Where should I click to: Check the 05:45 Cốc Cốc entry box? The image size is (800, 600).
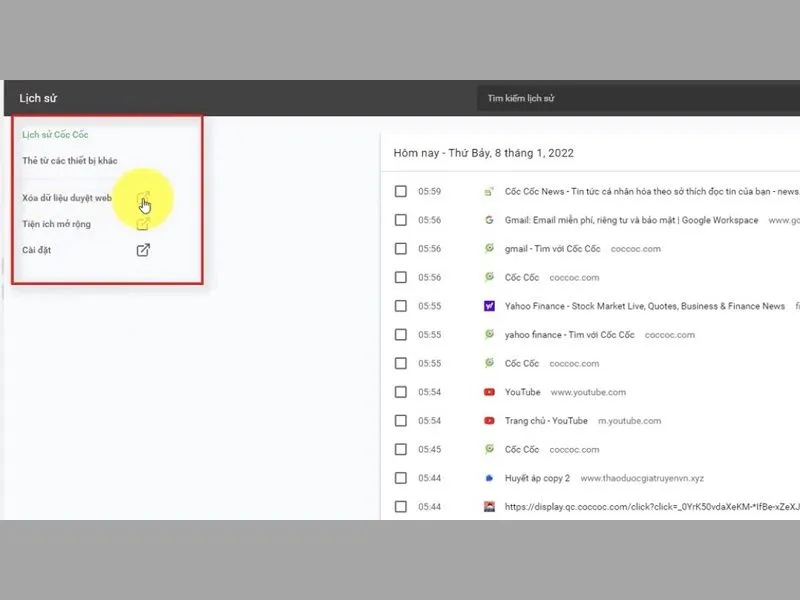[401, 449]
